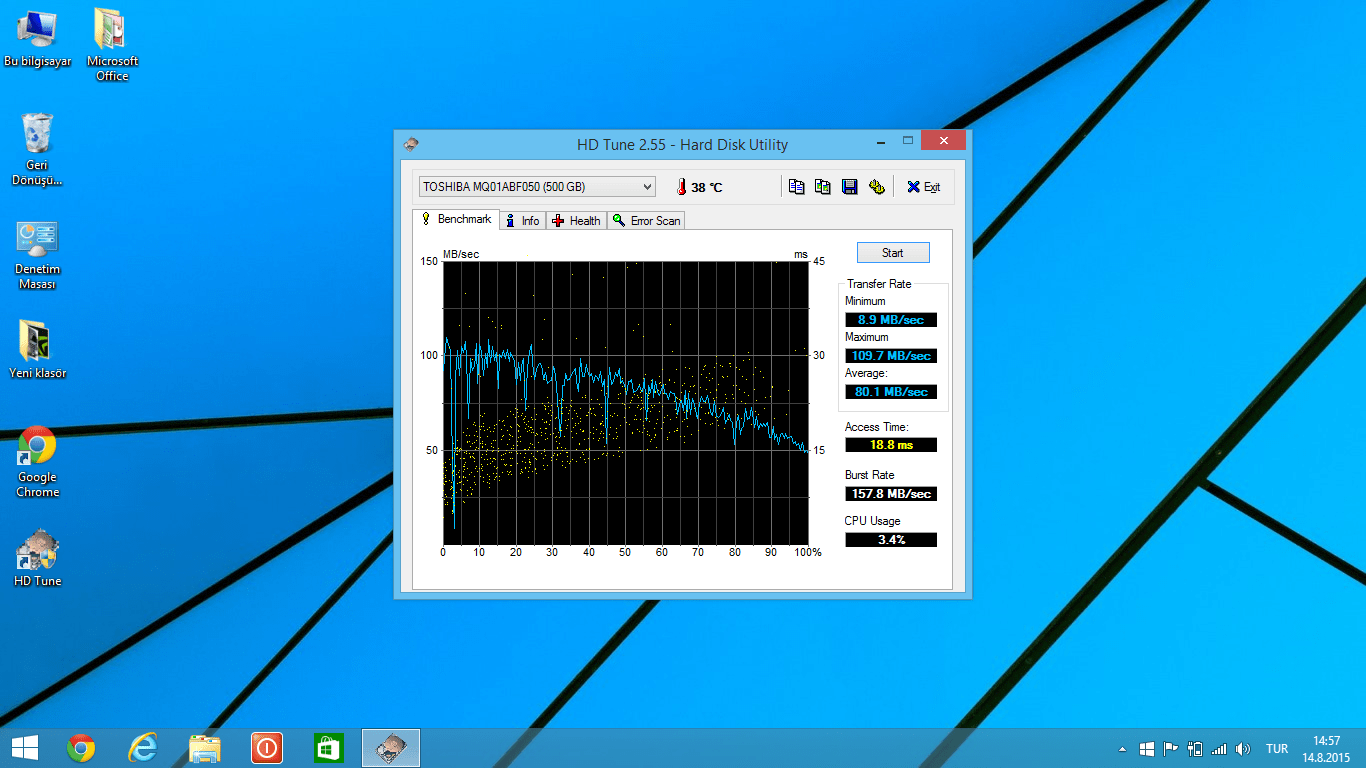Click the benchmark graph area

[x=625, y=403]
